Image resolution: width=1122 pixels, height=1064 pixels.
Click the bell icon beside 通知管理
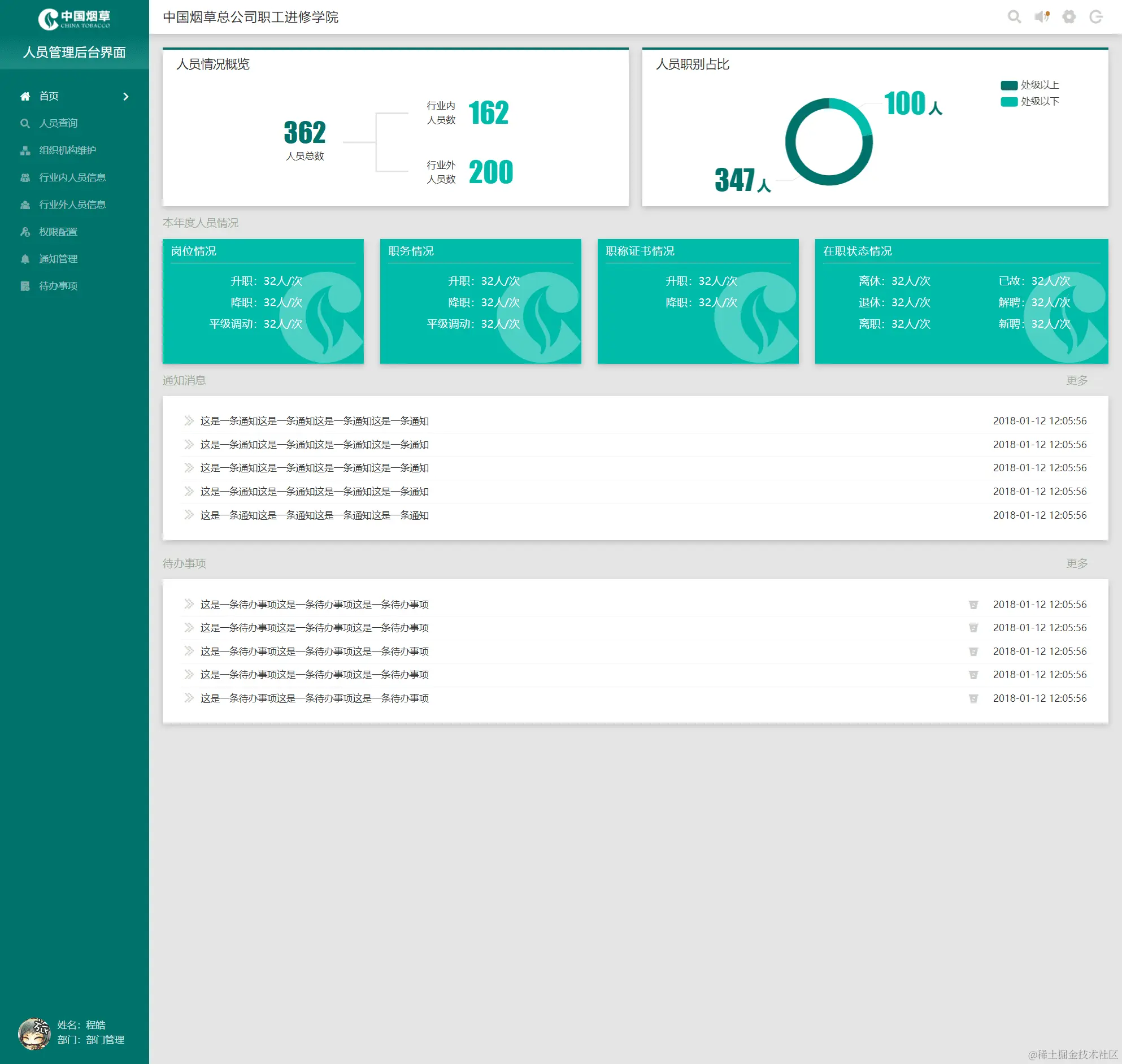point(25,259)
